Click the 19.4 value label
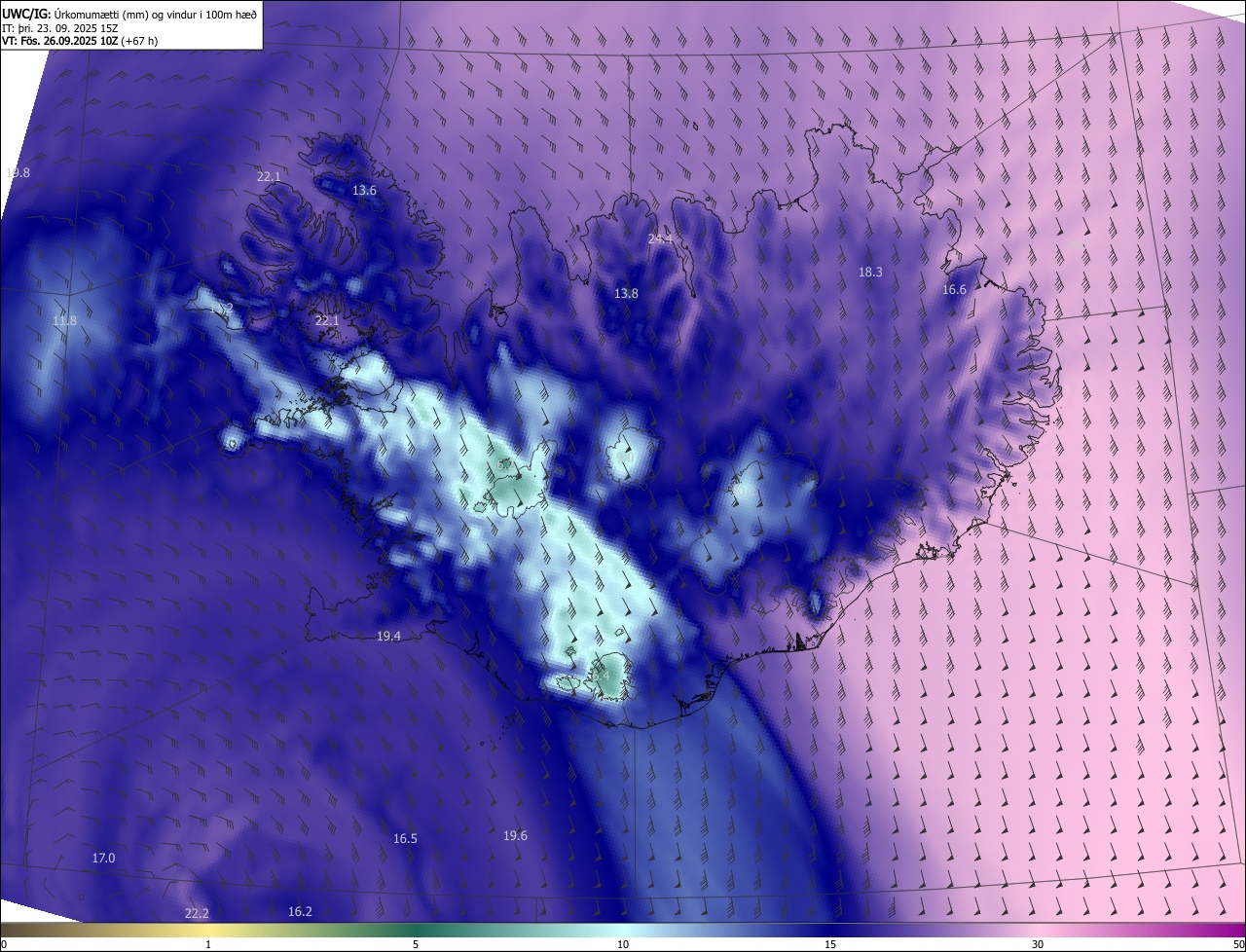 point(388,636)
